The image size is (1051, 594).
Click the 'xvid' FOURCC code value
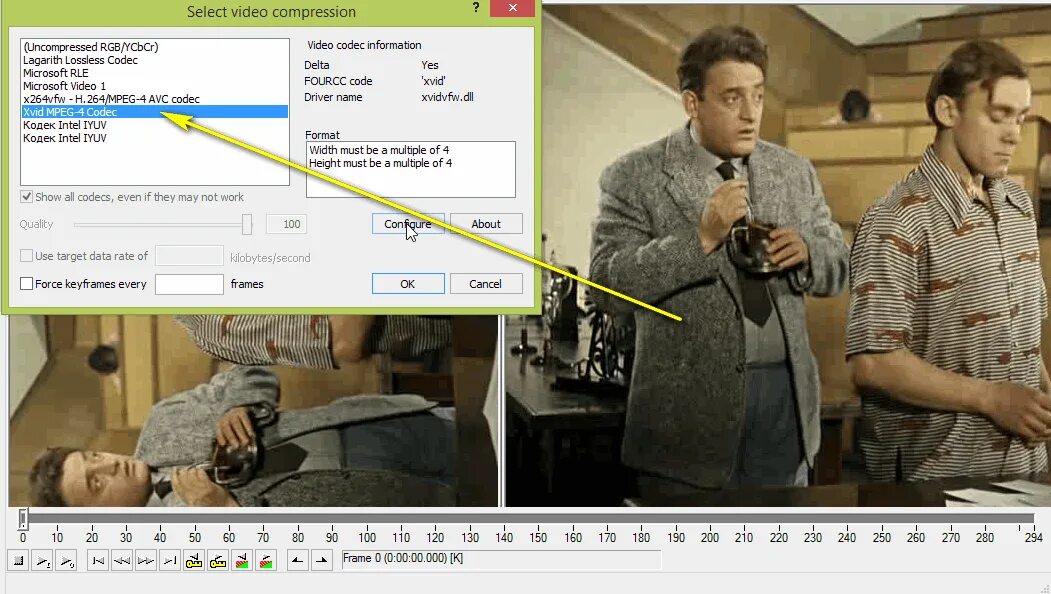pyautogui.click(x=433, y=80)
